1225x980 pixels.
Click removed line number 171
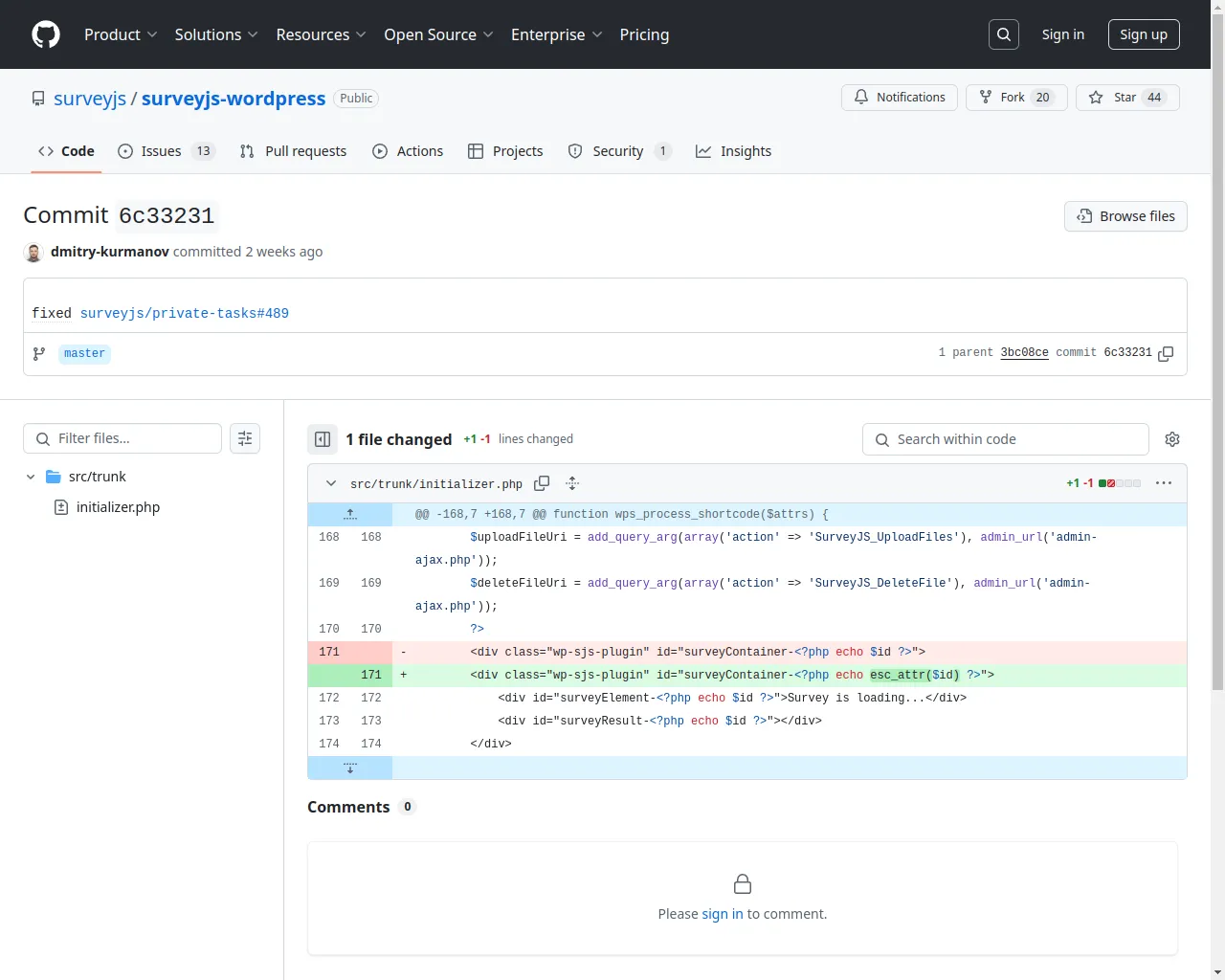coord(329,652)
